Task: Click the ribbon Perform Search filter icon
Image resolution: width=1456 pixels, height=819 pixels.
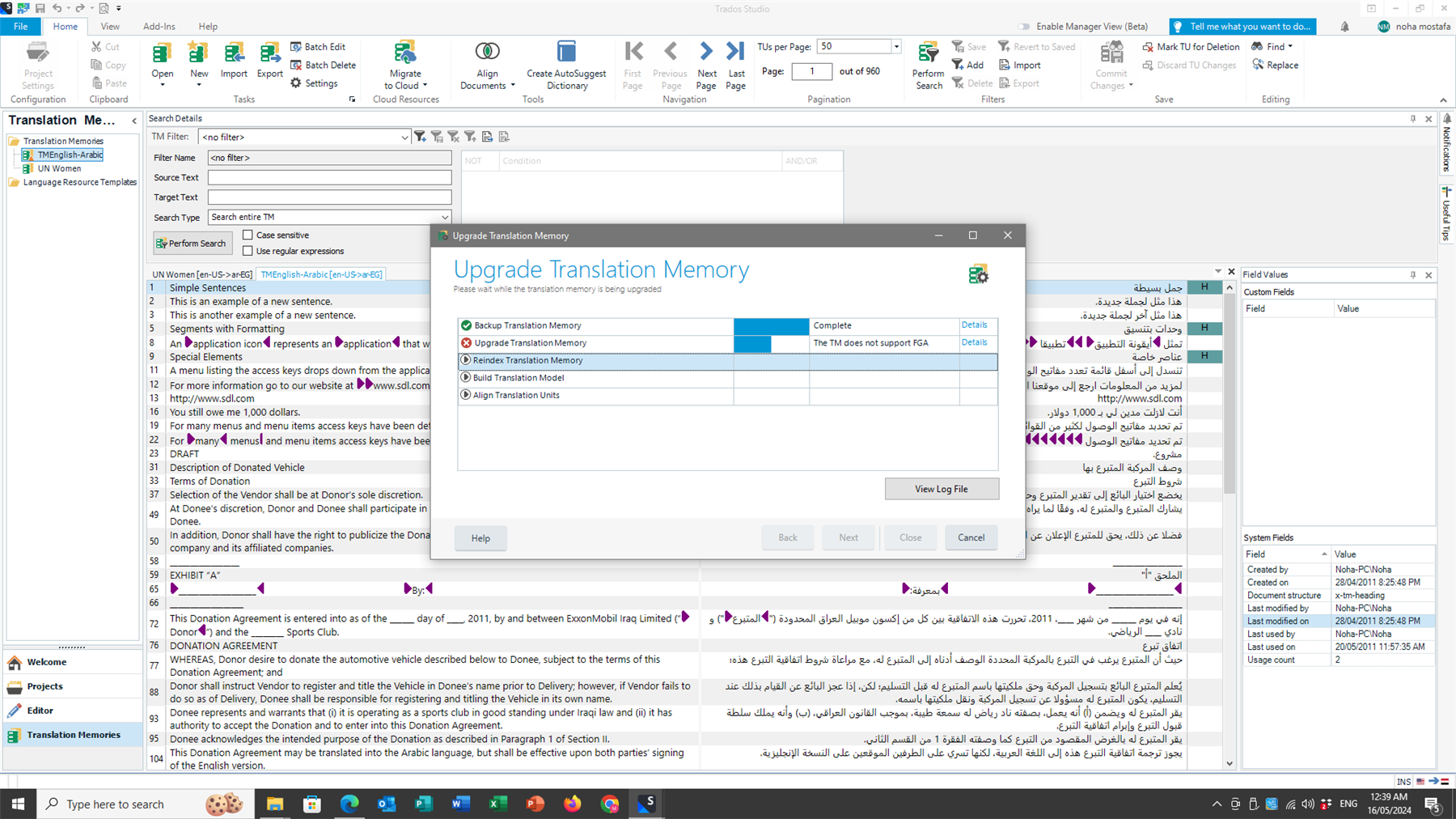Action: click(928, 53)
